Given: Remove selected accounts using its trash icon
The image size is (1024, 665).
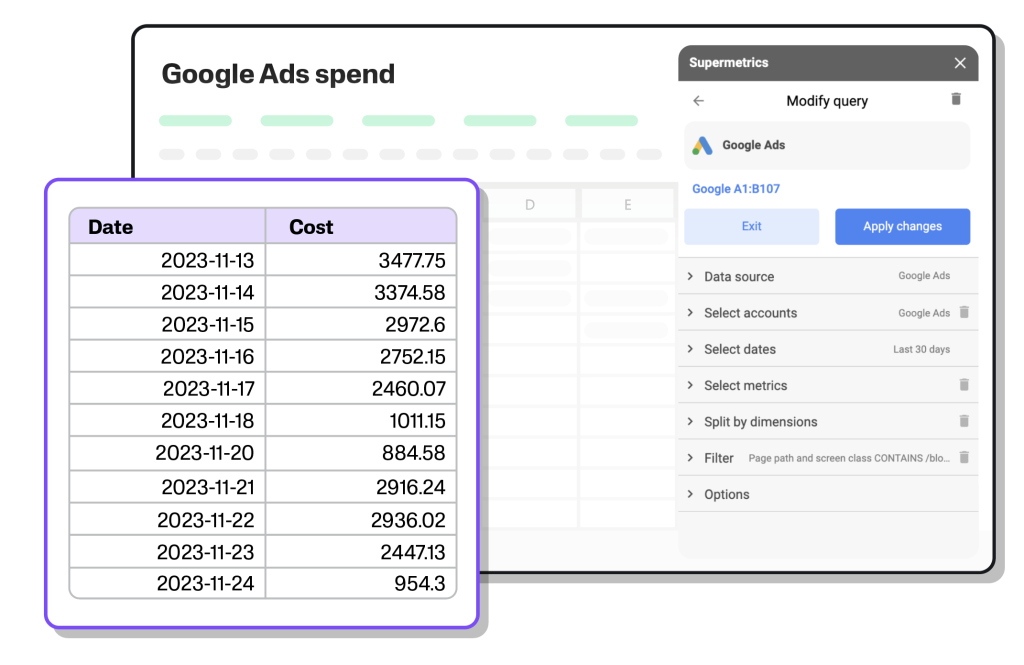Looking at the screenshot, I should click(x=964, y=312).
